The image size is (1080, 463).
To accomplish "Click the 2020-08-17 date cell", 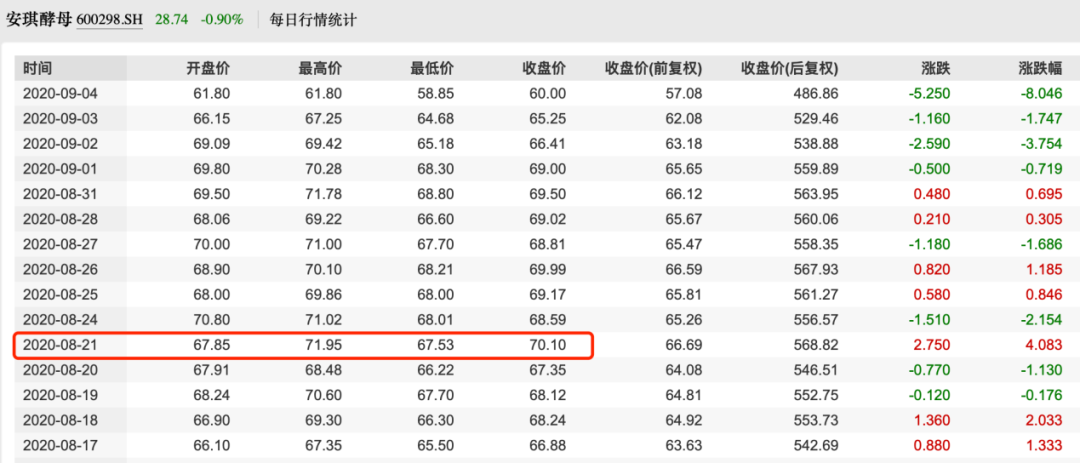I will [x=61, y=445].
